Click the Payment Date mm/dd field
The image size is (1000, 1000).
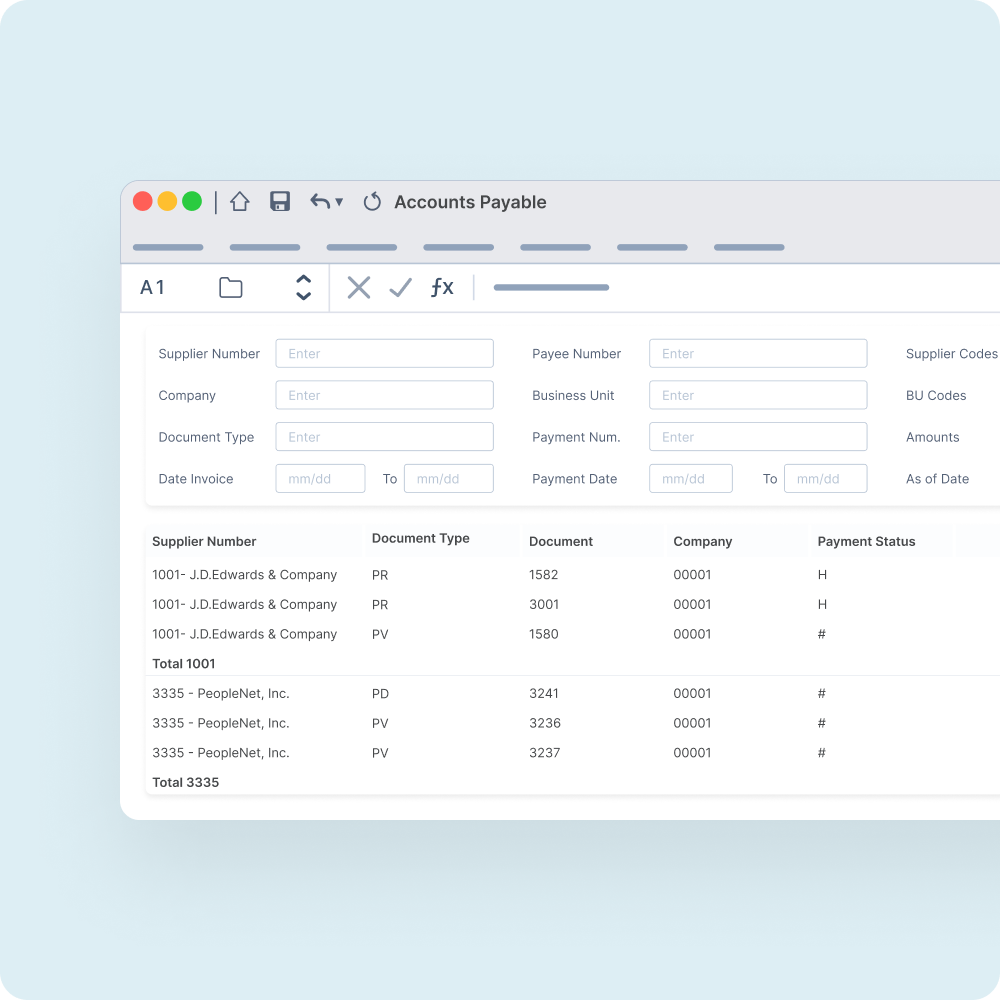pyautogui.click(x=690, y=478)
